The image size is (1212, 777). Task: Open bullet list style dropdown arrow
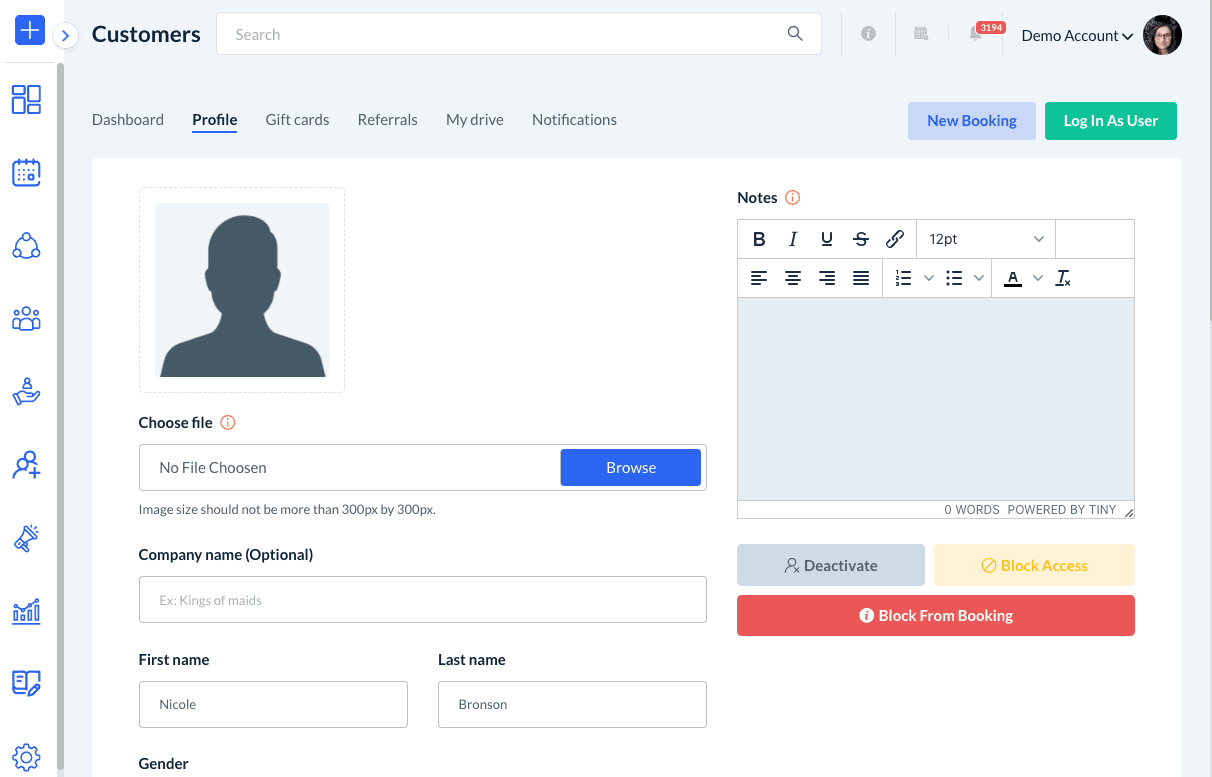[978, 278]
